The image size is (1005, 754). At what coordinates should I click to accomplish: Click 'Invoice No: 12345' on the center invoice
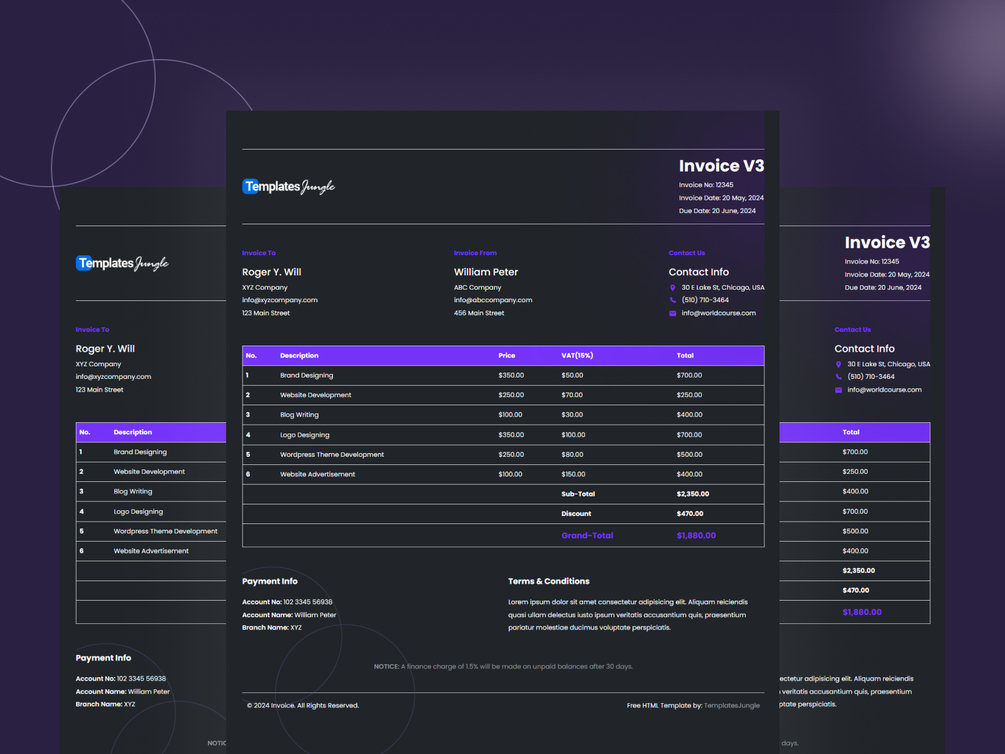[706, 185]
